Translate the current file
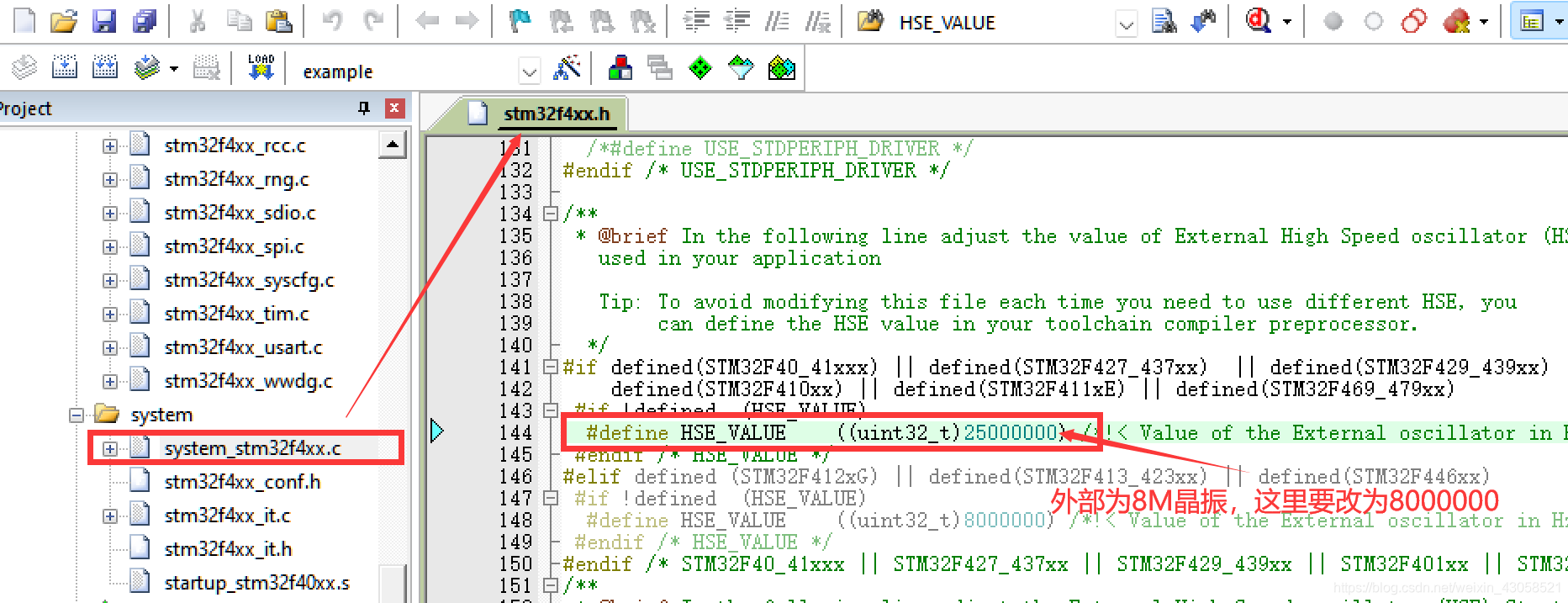Viewport: 1568px width, 603px height. pos(24,67)
